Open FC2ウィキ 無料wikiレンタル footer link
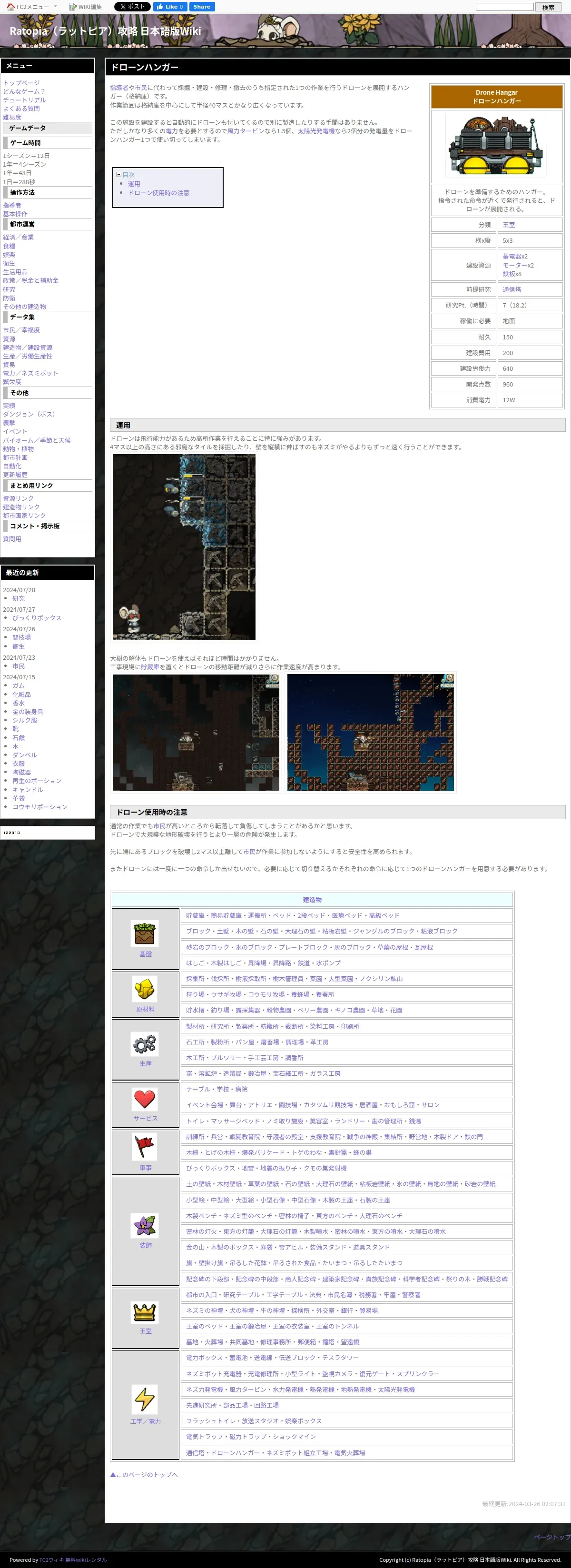 pos(73,1559)
